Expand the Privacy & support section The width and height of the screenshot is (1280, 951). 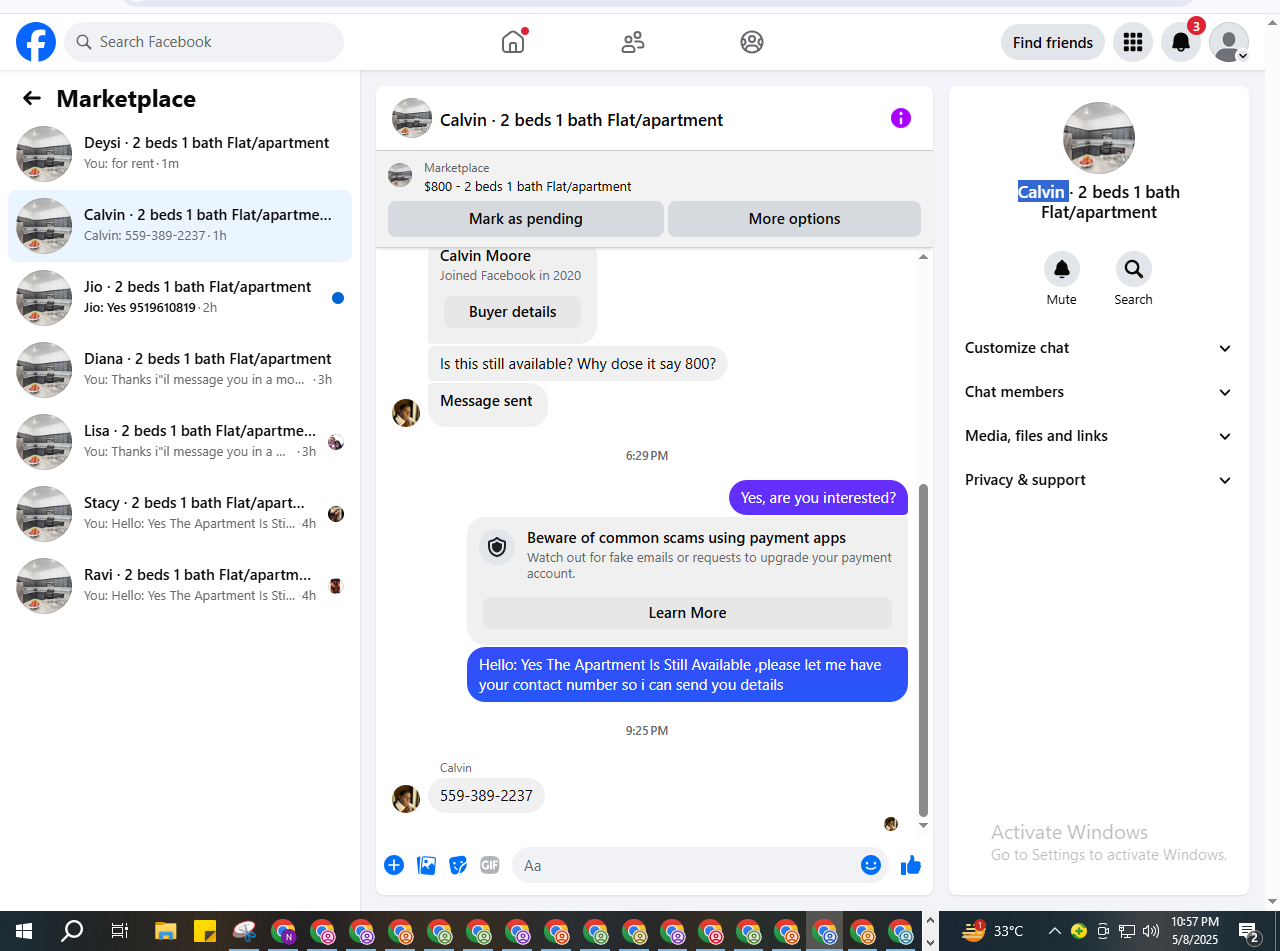1099,480
